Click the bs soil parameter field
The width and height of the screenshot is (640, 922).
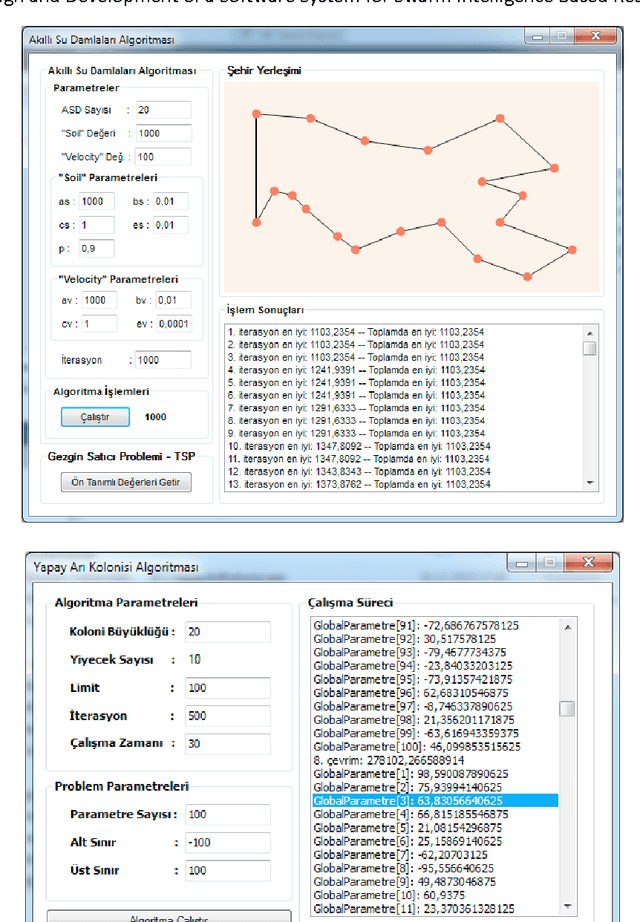click(x=171, y=201)
